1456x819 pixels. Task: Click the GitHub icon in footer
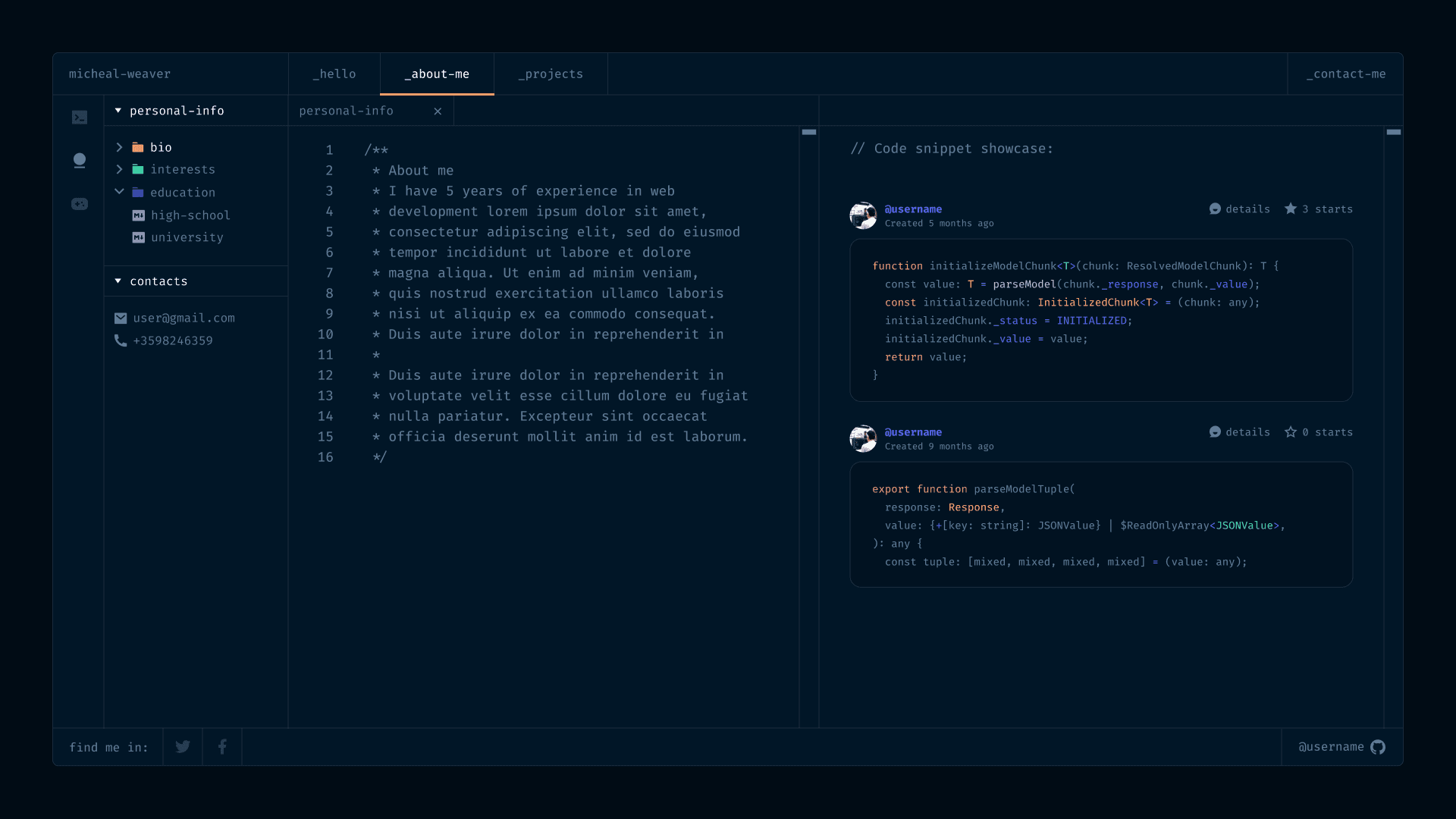pyautogui.click(x=1378, y=747)
